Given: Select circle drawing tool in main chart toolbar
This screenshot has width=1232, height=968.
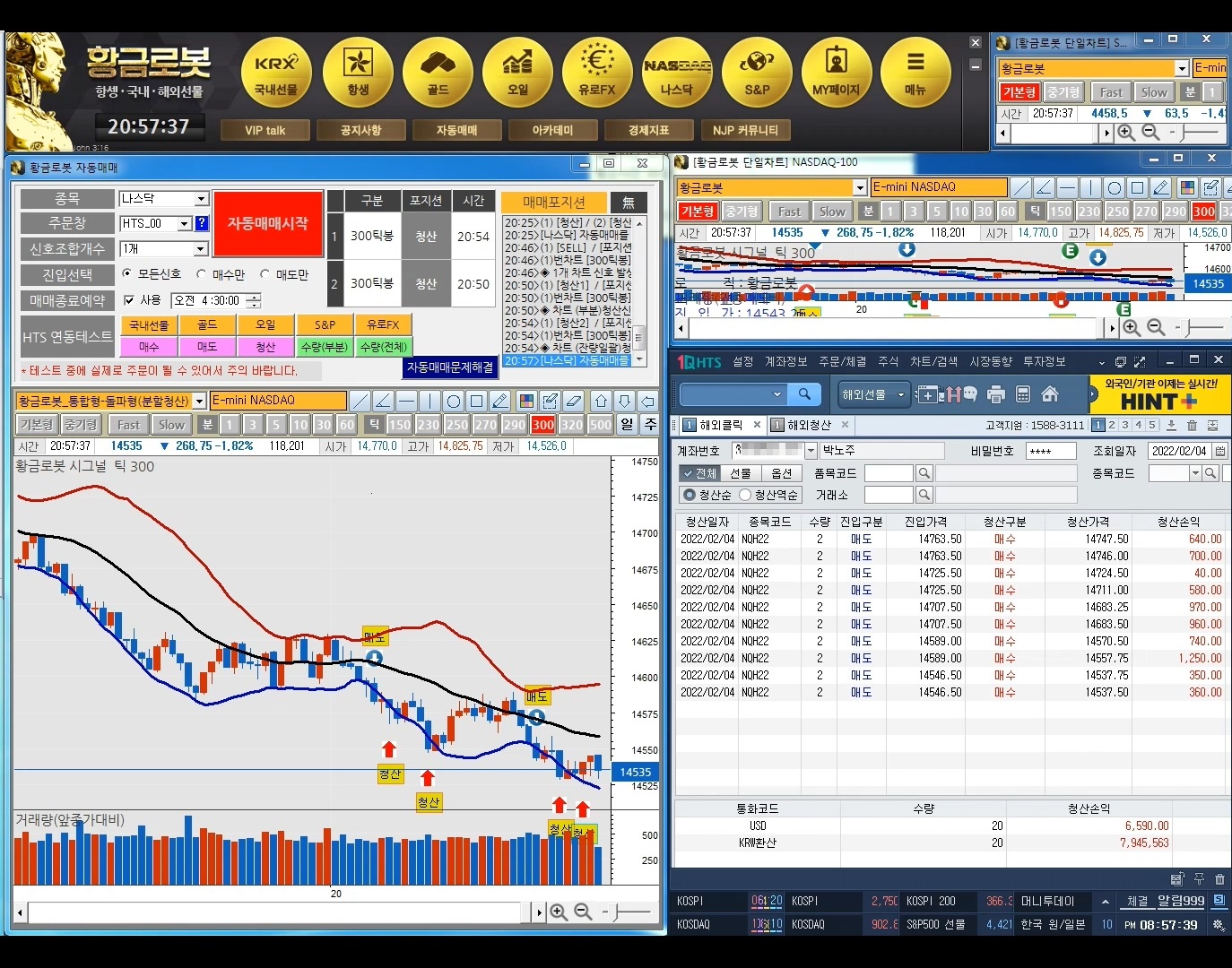Looking at the screenshot, I should coord(454,401).
